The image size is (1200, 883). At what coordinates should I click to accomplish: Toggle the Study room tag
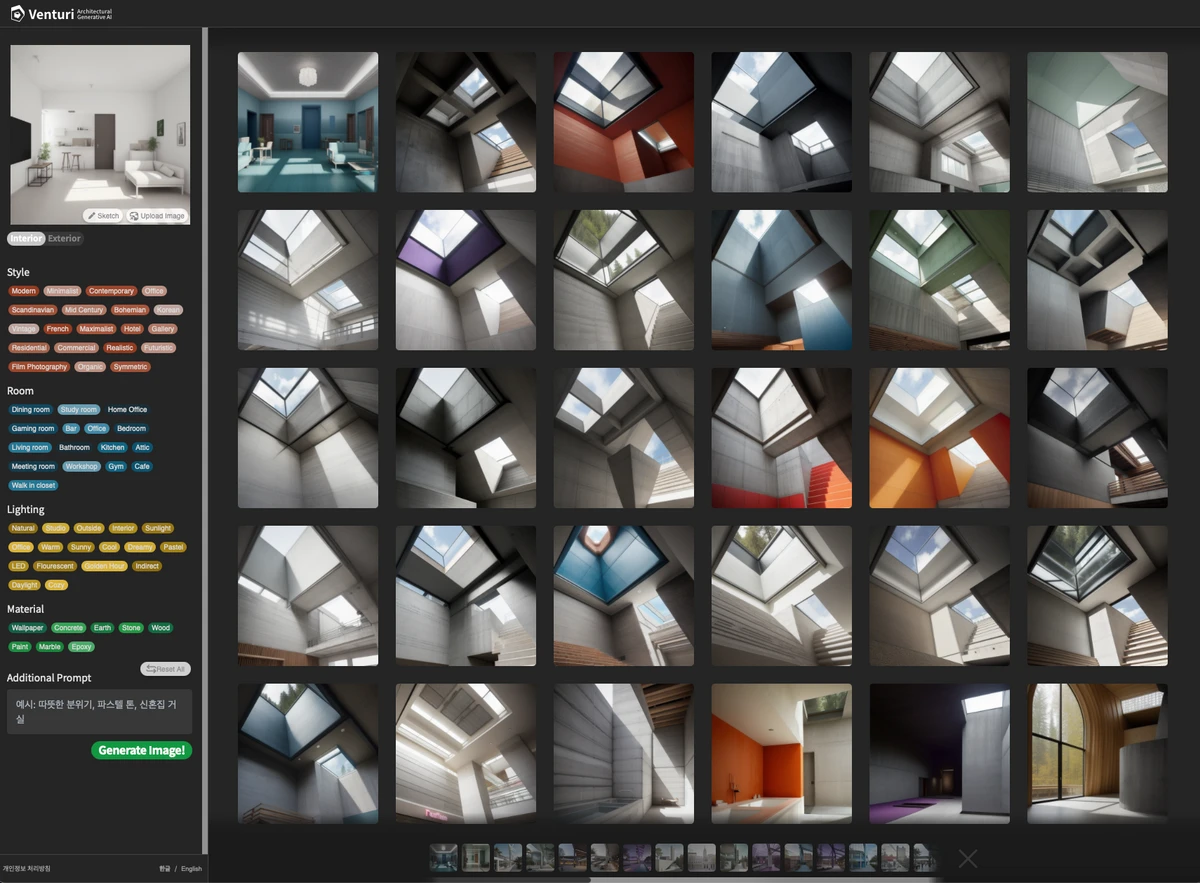[78, 410]
